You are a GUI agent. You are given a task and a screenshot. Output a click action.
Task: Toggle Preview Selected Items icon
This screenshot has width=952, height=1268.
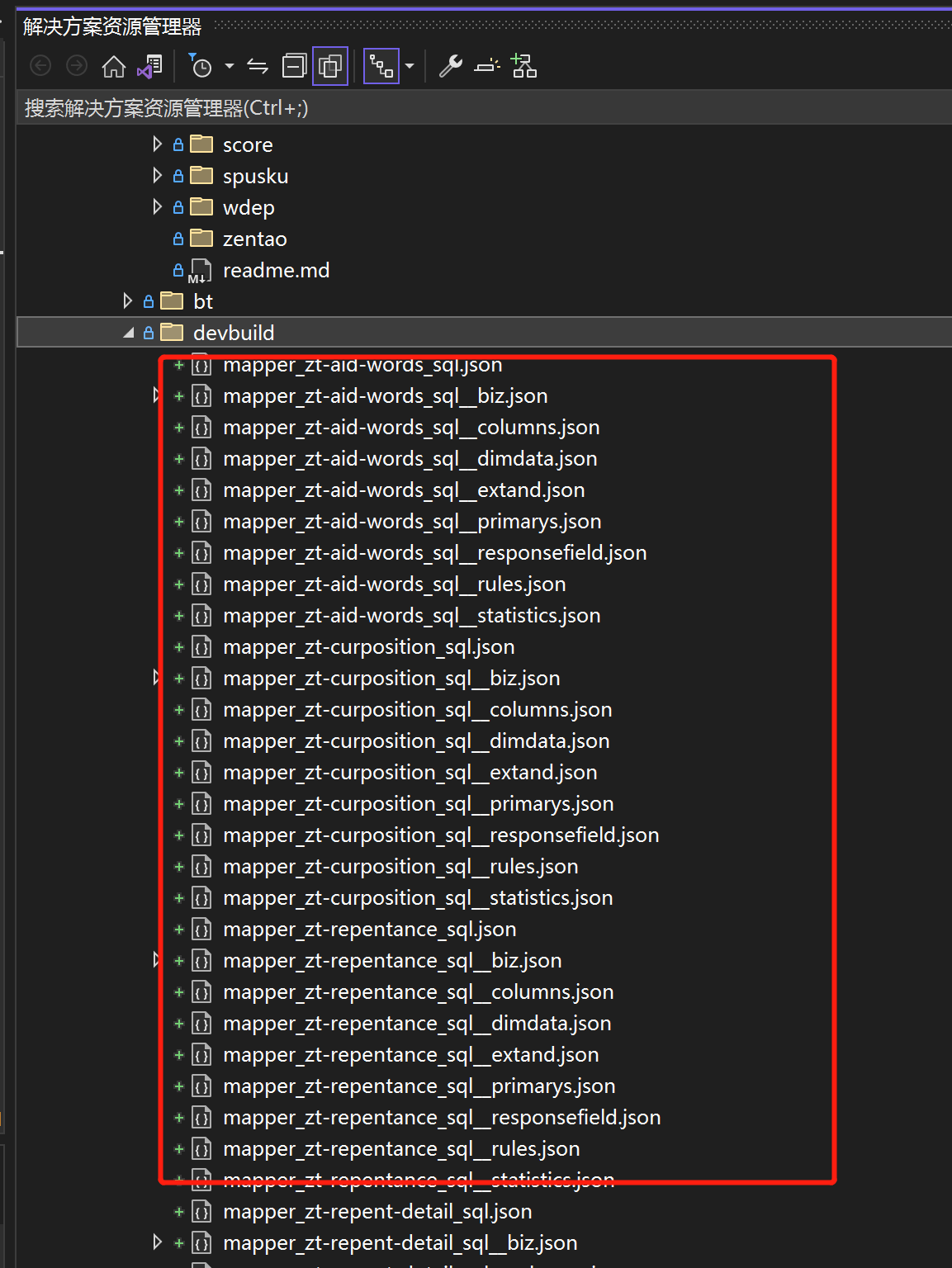pyautogui.click(x=487, y=66)
